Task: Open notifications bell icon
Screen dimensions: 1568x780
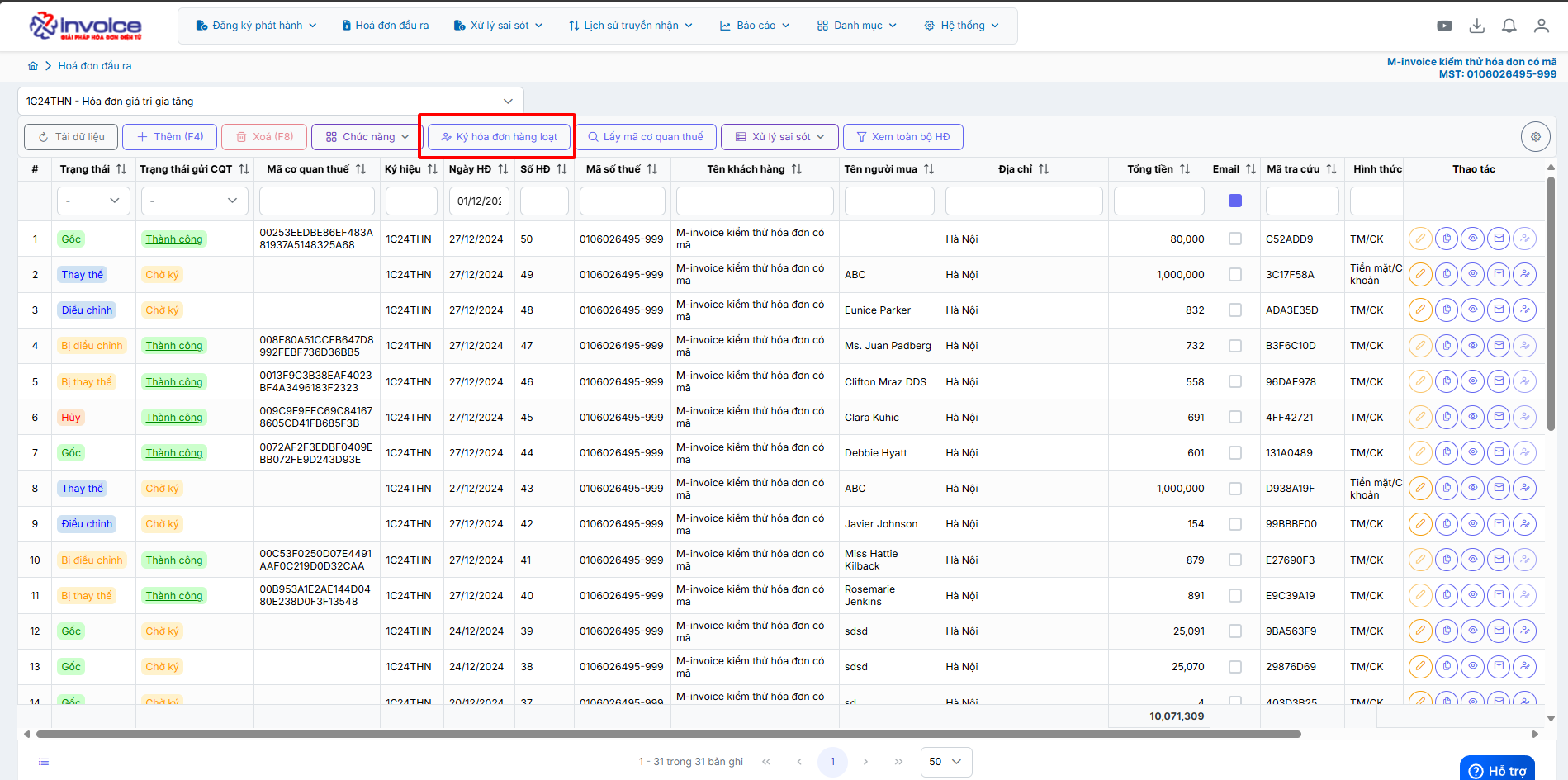Action: 1509,26
